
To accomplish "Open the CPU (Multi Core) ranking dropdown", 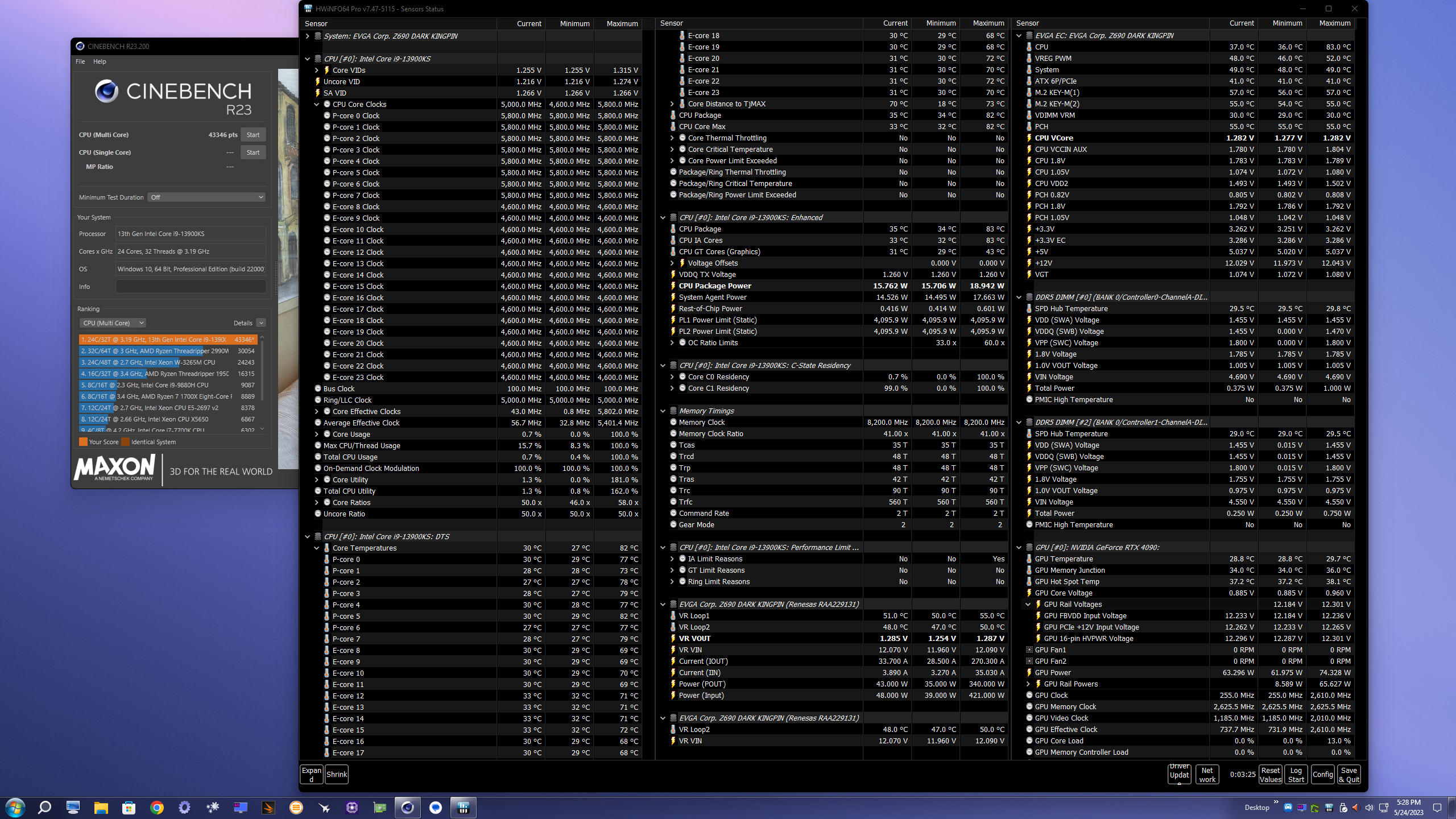I will (113, 322).
